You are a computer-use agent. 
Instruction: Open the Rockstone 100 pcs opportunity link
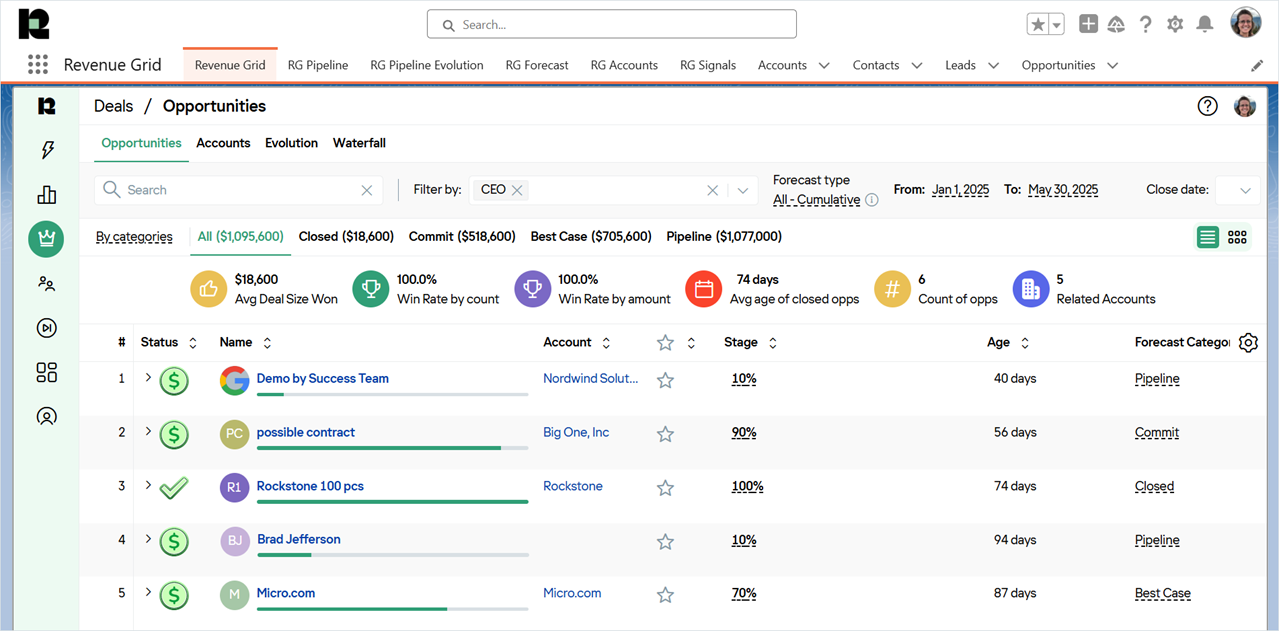(310, 486)
